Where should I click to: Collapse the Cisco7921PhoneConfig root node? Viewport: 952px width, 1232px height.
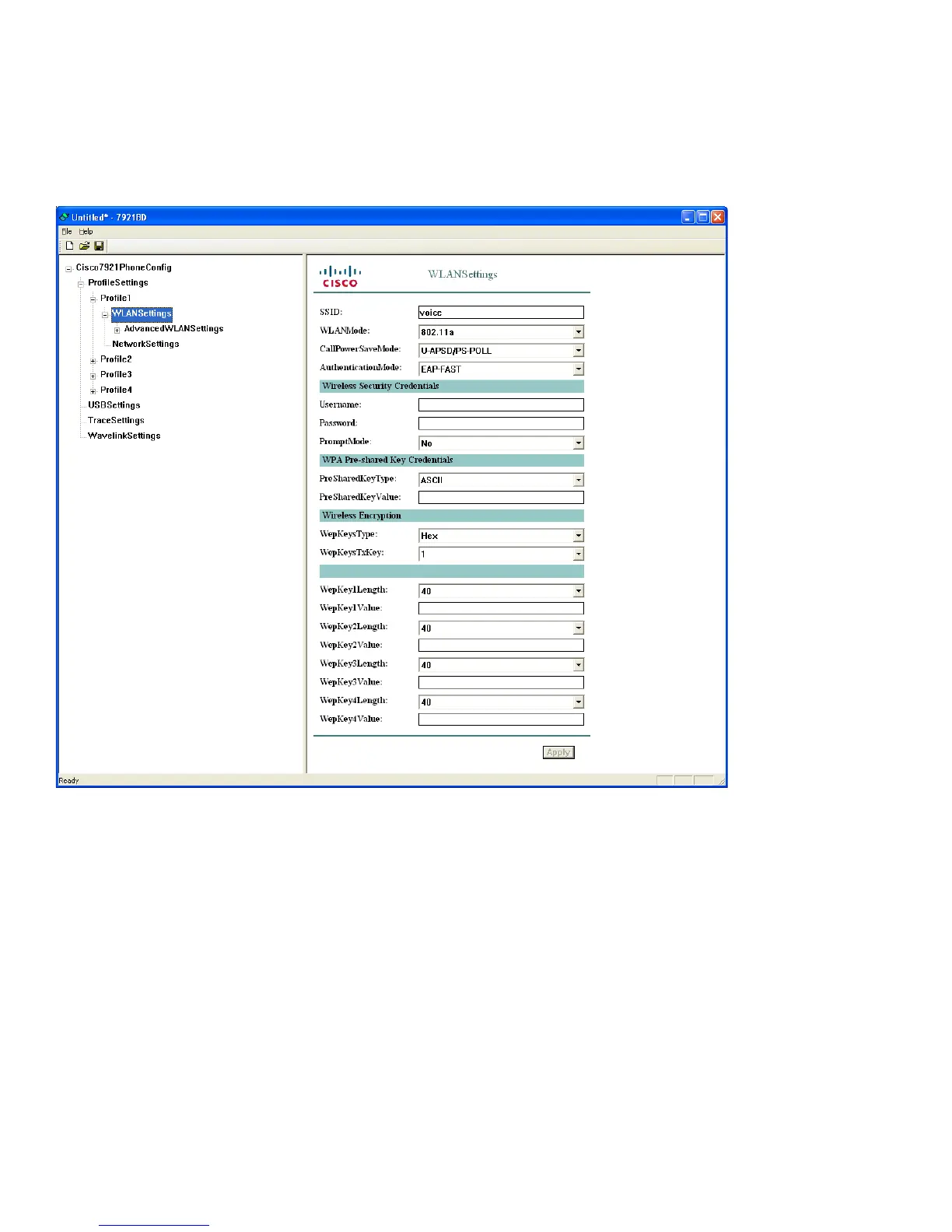68,269
